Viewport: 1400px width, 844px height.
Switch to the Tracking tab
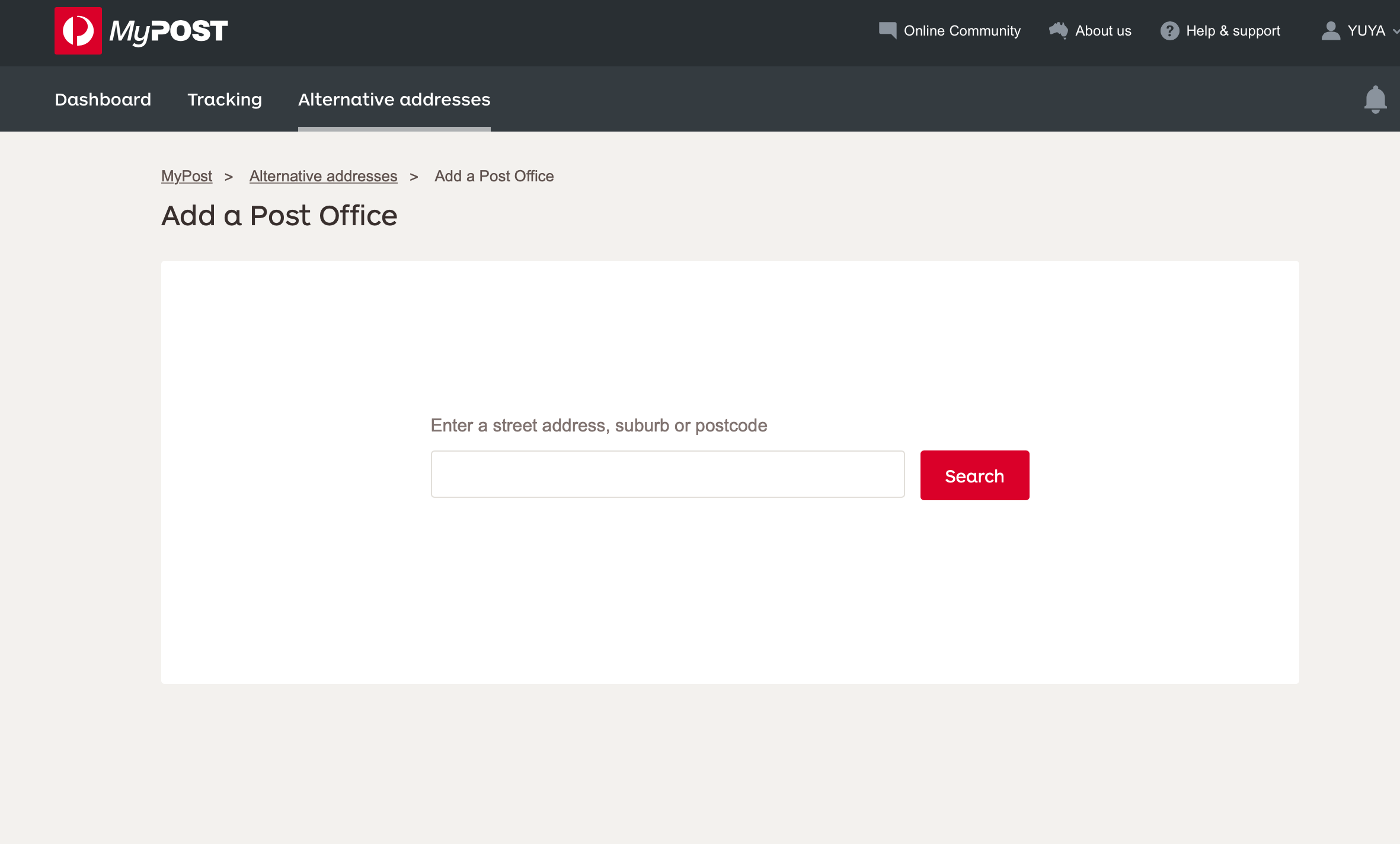pyautogui.click(x=225, y=100)
